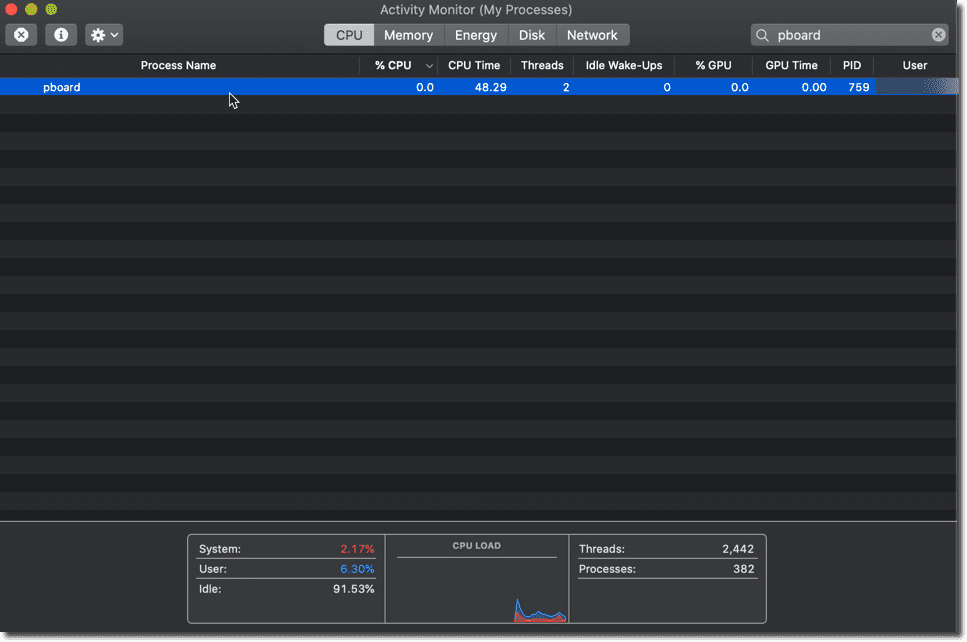The width and height of the screenshot is (967, 642).
Task: Sort by Threads column header
Action: [x=542, y=65]
